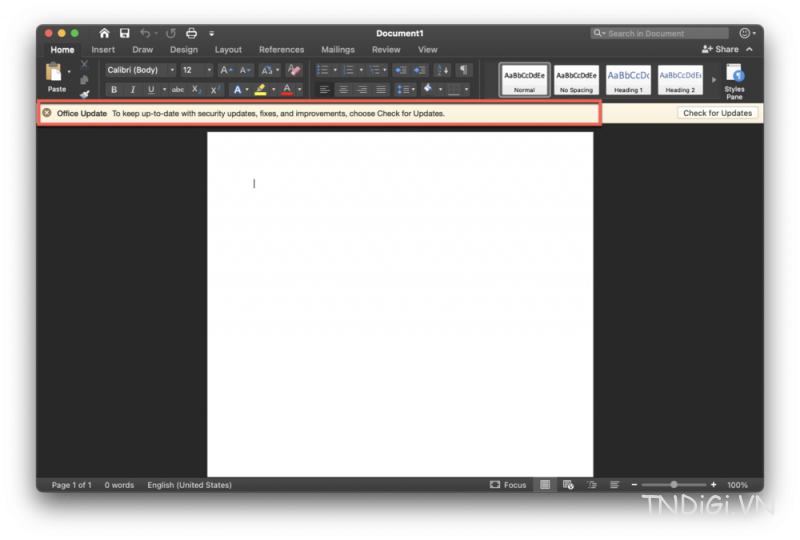Click the Clear Formatting eraser icon
Viewport: 800px width, 540px height.
tap(294, 70)
